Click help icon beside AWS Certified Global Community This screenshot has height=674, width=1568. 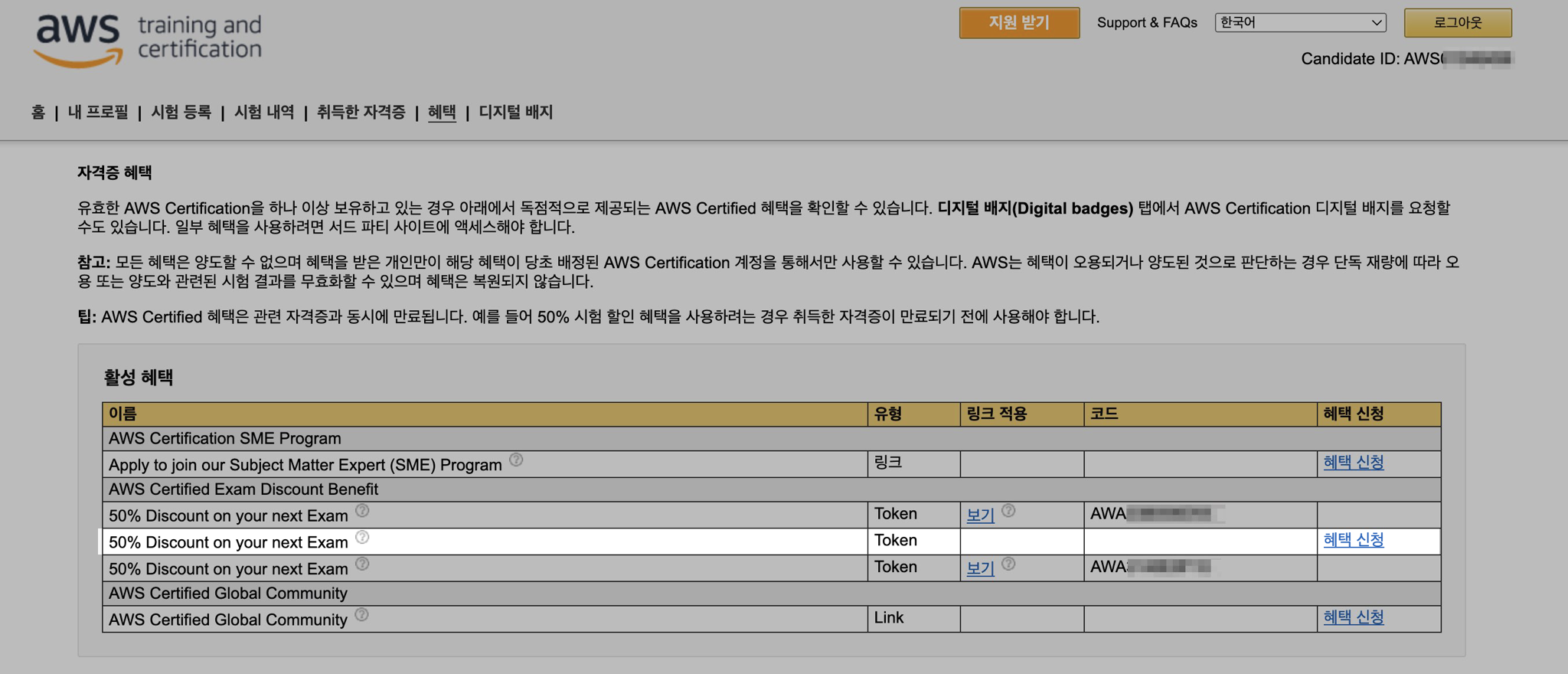pos(362,614)
